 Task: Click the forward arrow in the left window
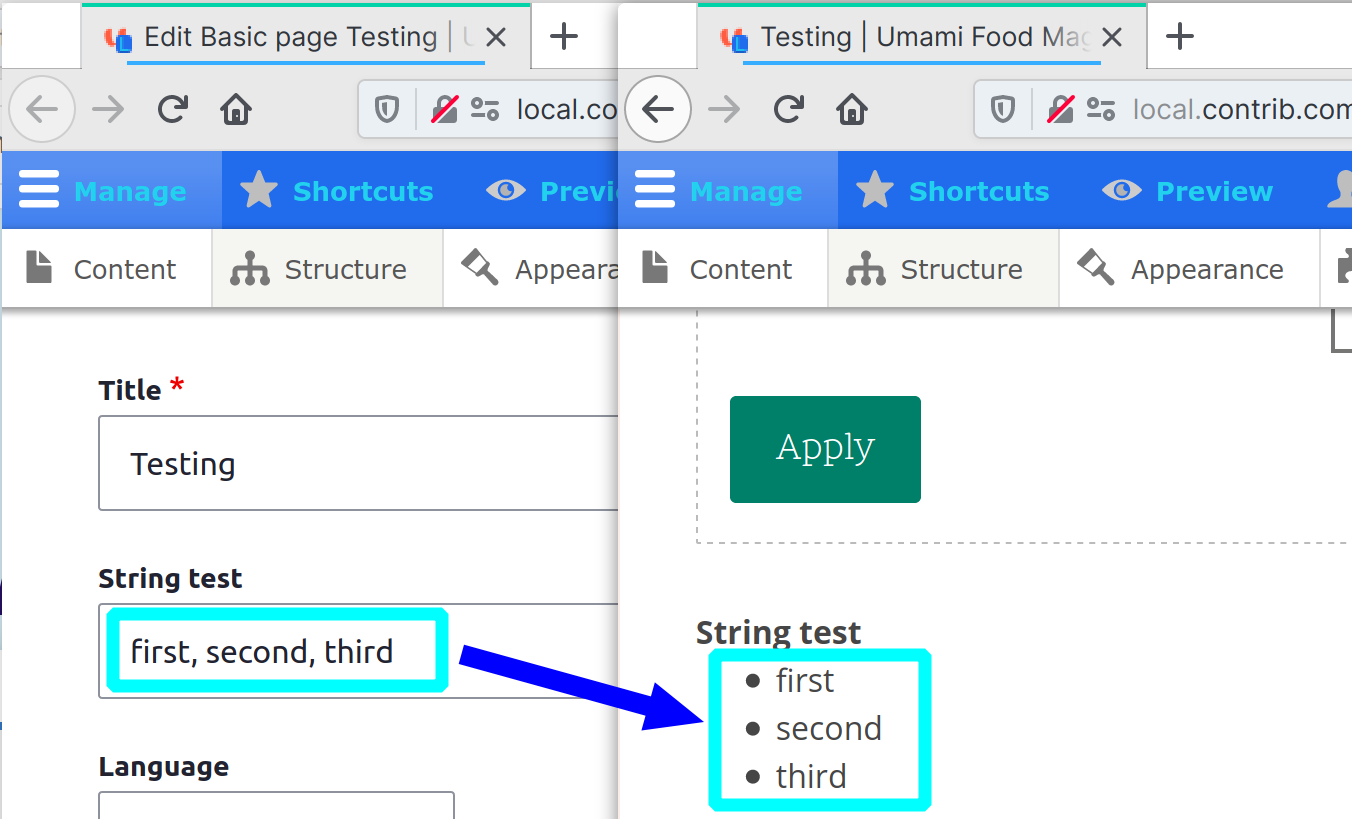tap(107, 109)
